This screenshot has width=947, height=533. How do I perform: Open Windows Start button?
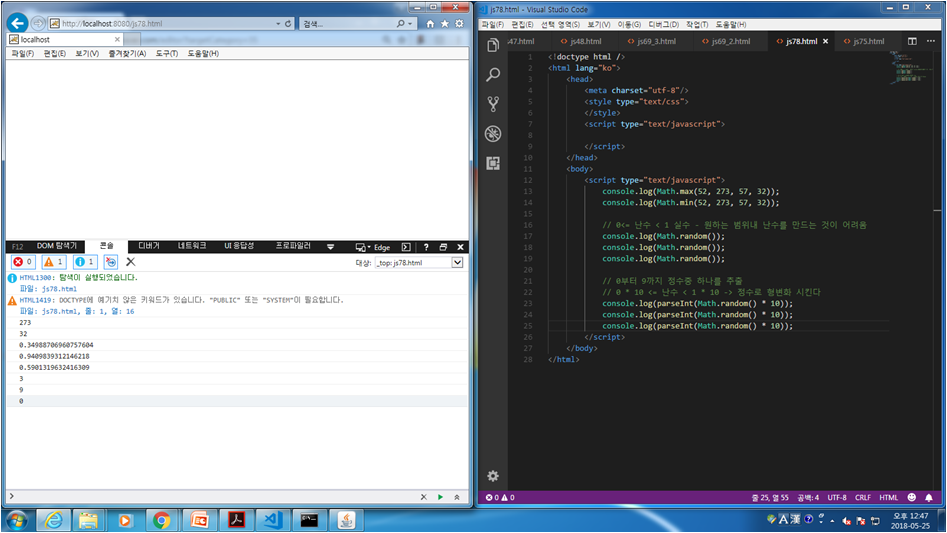coord(17,520)
